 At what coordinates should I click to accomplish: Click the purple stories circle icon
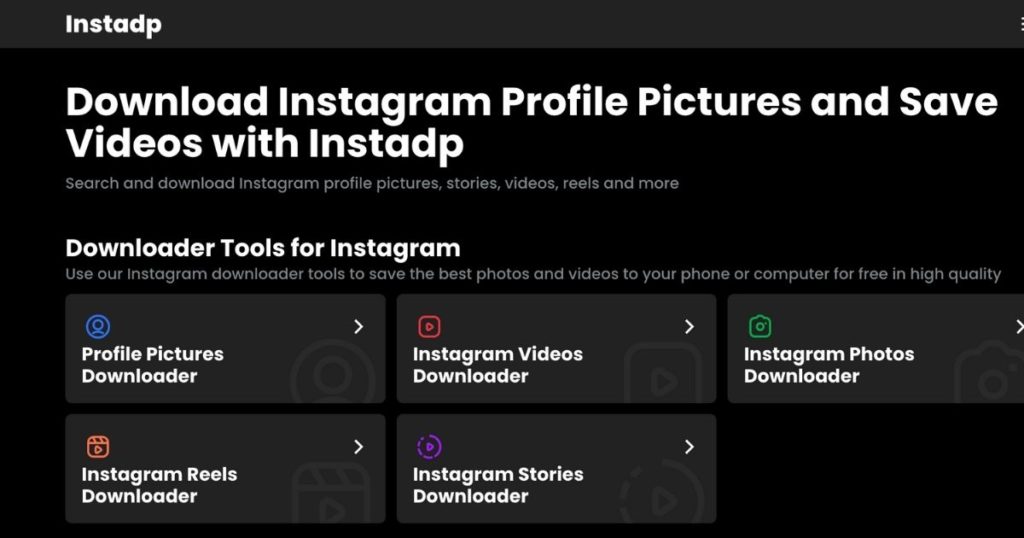(429, 447)
